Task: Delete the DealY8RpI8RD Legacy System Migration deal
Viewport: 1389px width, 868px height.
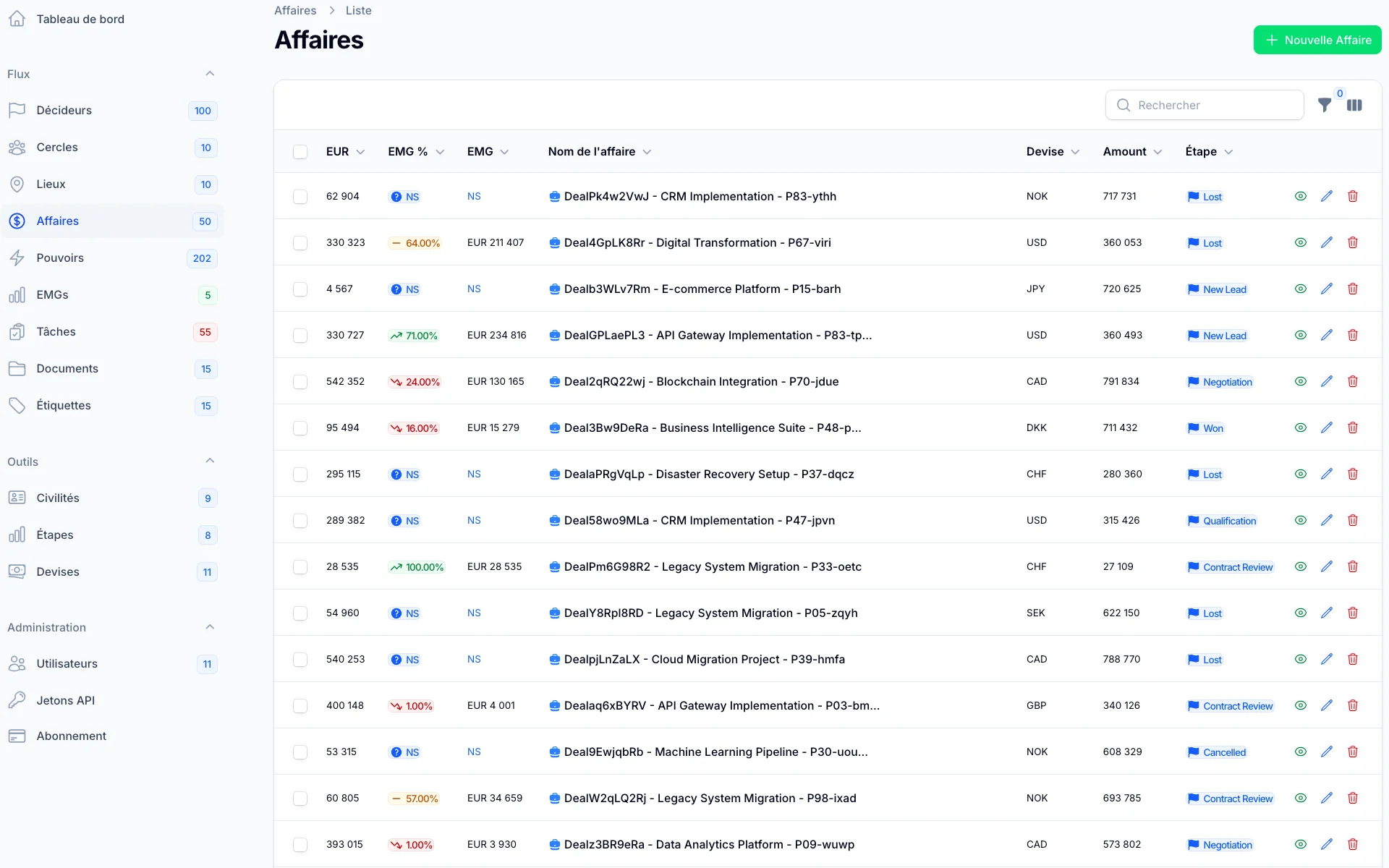Action: tap(1352, 613)
